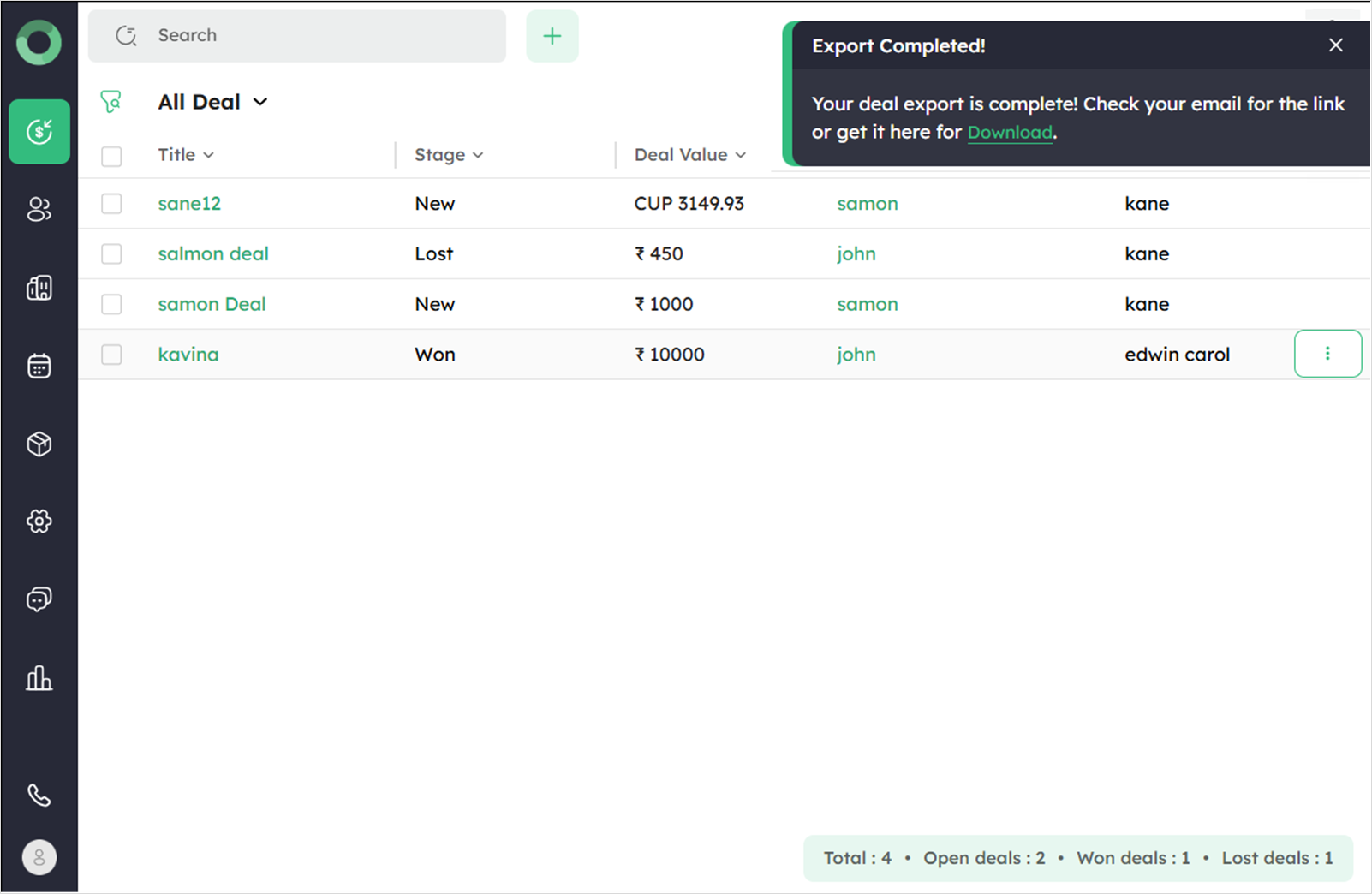Open the chat conversations icon in the sidebar
Image resolution: width=1372 pixels, height=894 pixels.
point(39,599)
